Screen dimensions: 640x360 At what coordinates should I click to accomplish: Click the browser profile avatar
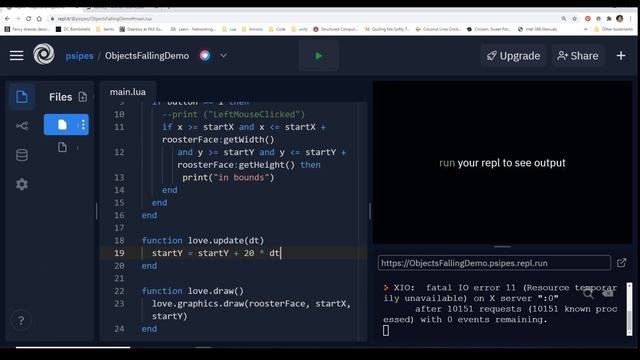click(x=620, y=18)
